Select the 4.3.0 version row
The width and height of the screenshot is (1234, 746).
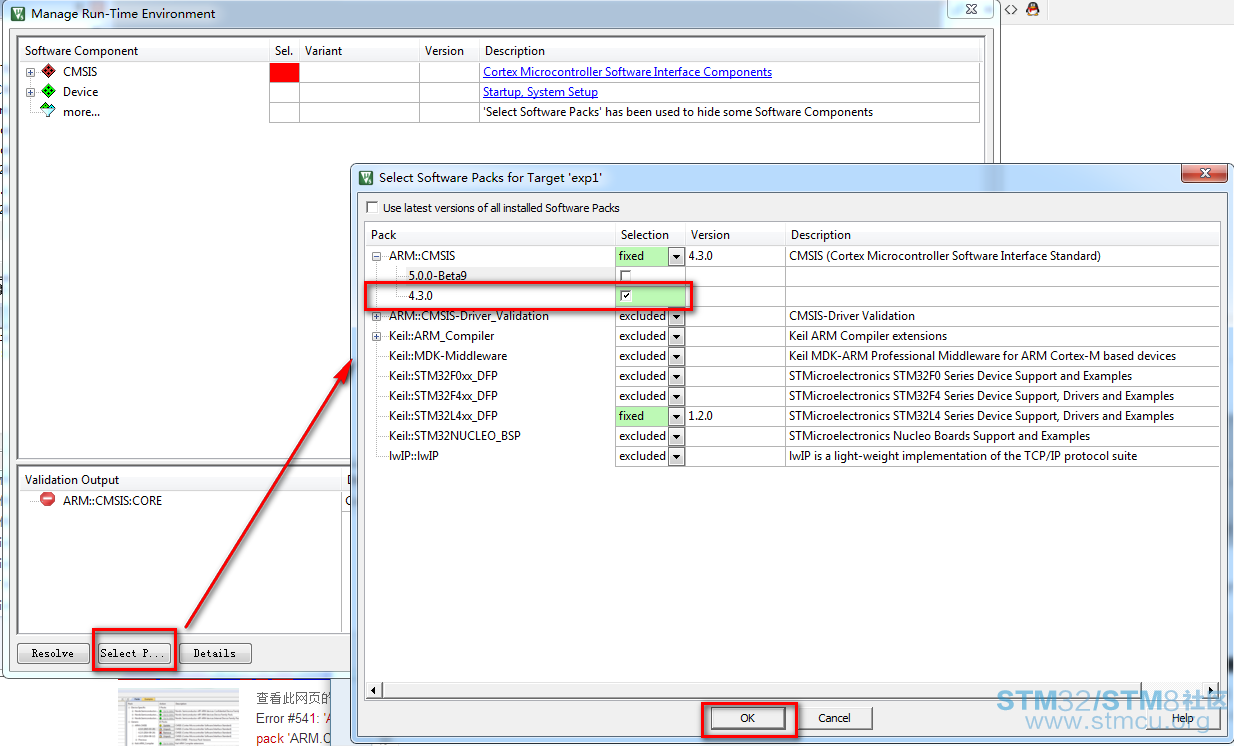coord(420,296)
